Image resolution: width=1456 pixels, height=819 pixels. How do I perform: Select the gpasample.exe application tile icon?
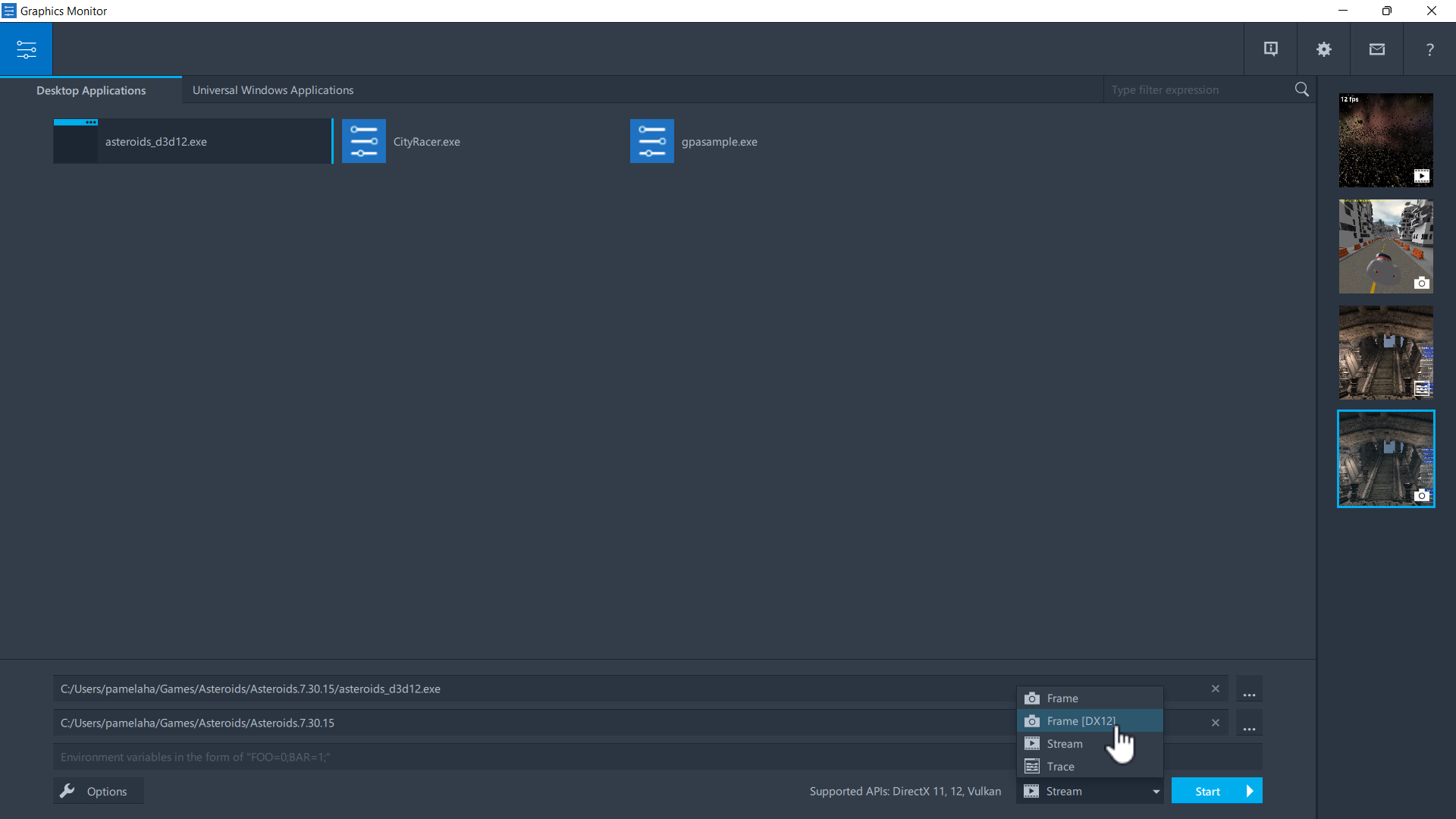point(651,140)
